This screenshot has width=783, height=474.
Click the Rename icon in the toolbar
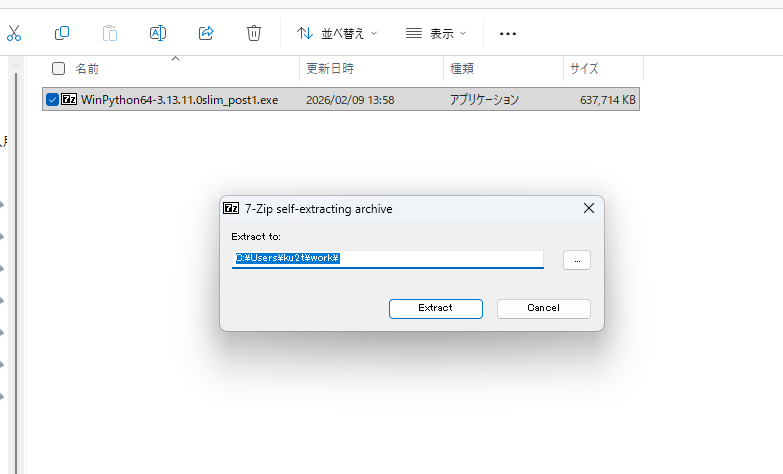158,33
